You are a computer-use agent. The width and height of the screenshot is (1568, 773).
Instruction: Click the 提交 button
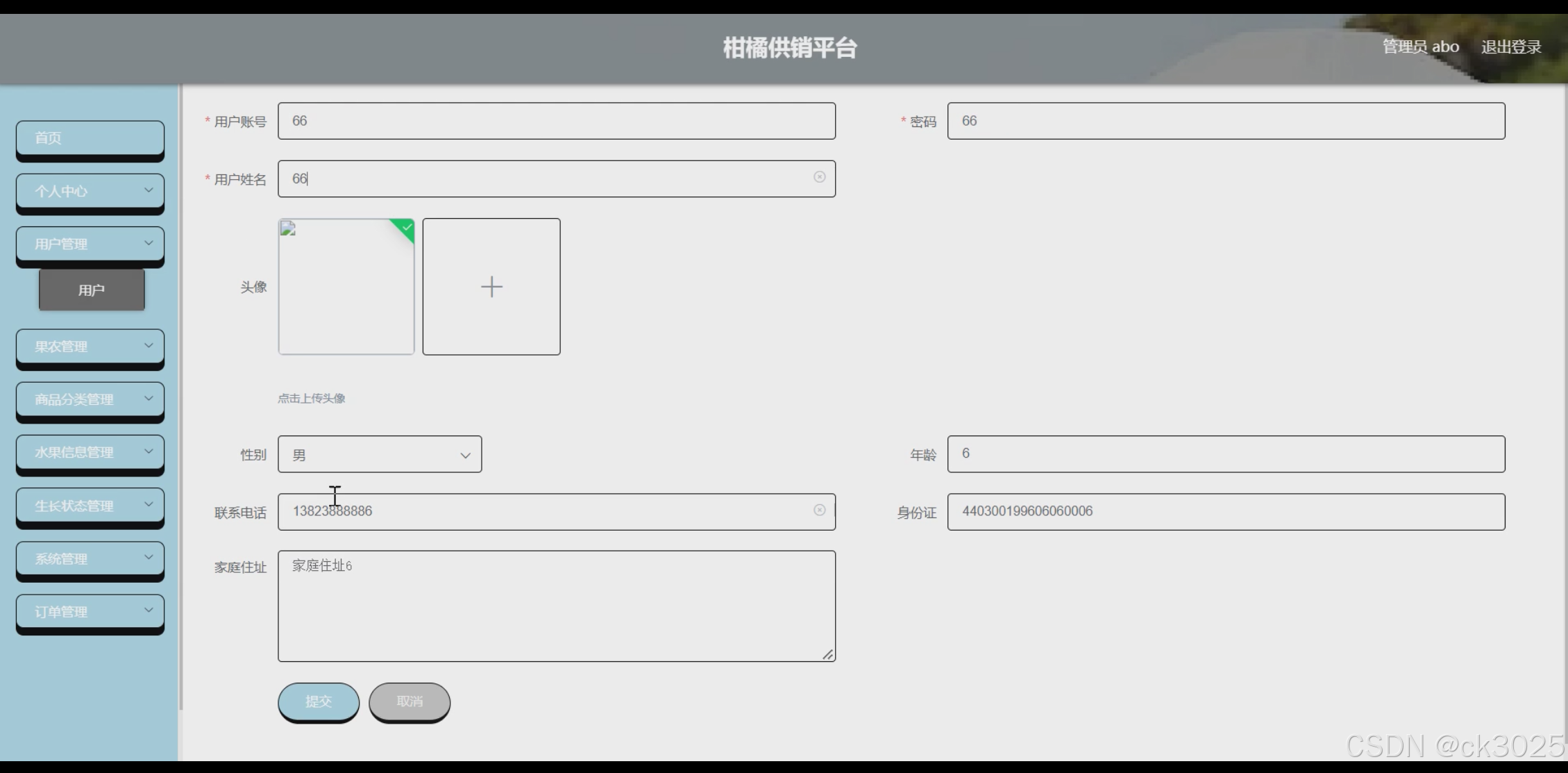click(x=319, y=701)
